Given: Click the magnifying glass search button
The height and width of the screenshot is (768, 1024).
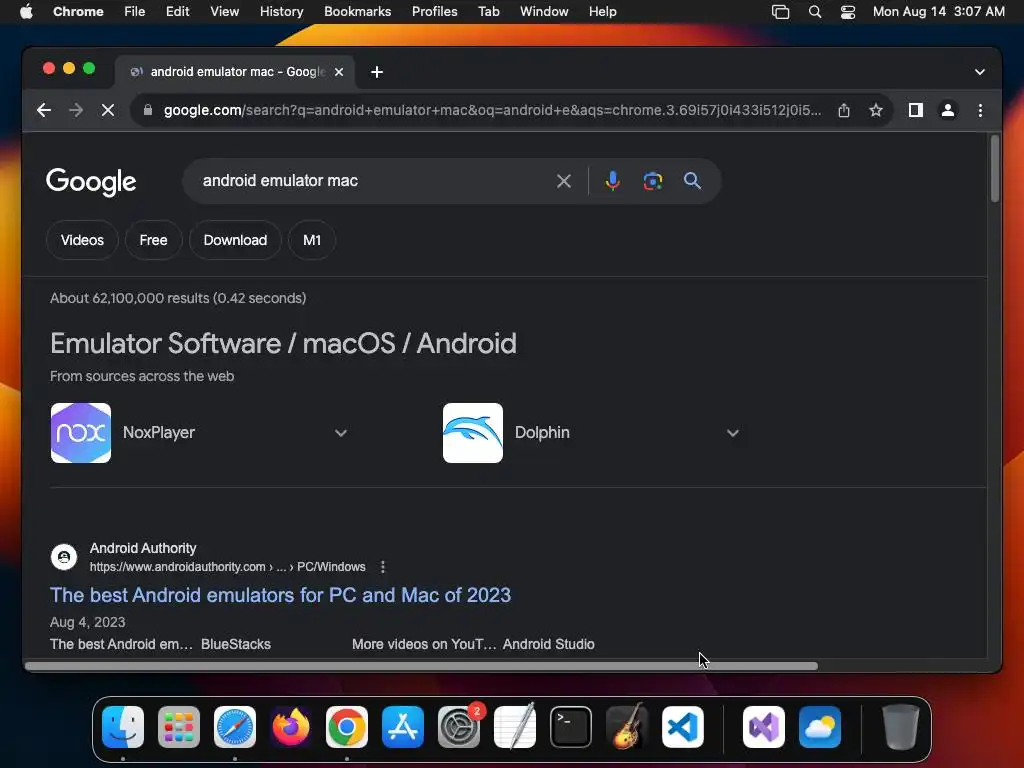Looking at the screenshot, I should pyautogui.click(x=692, y=181).
